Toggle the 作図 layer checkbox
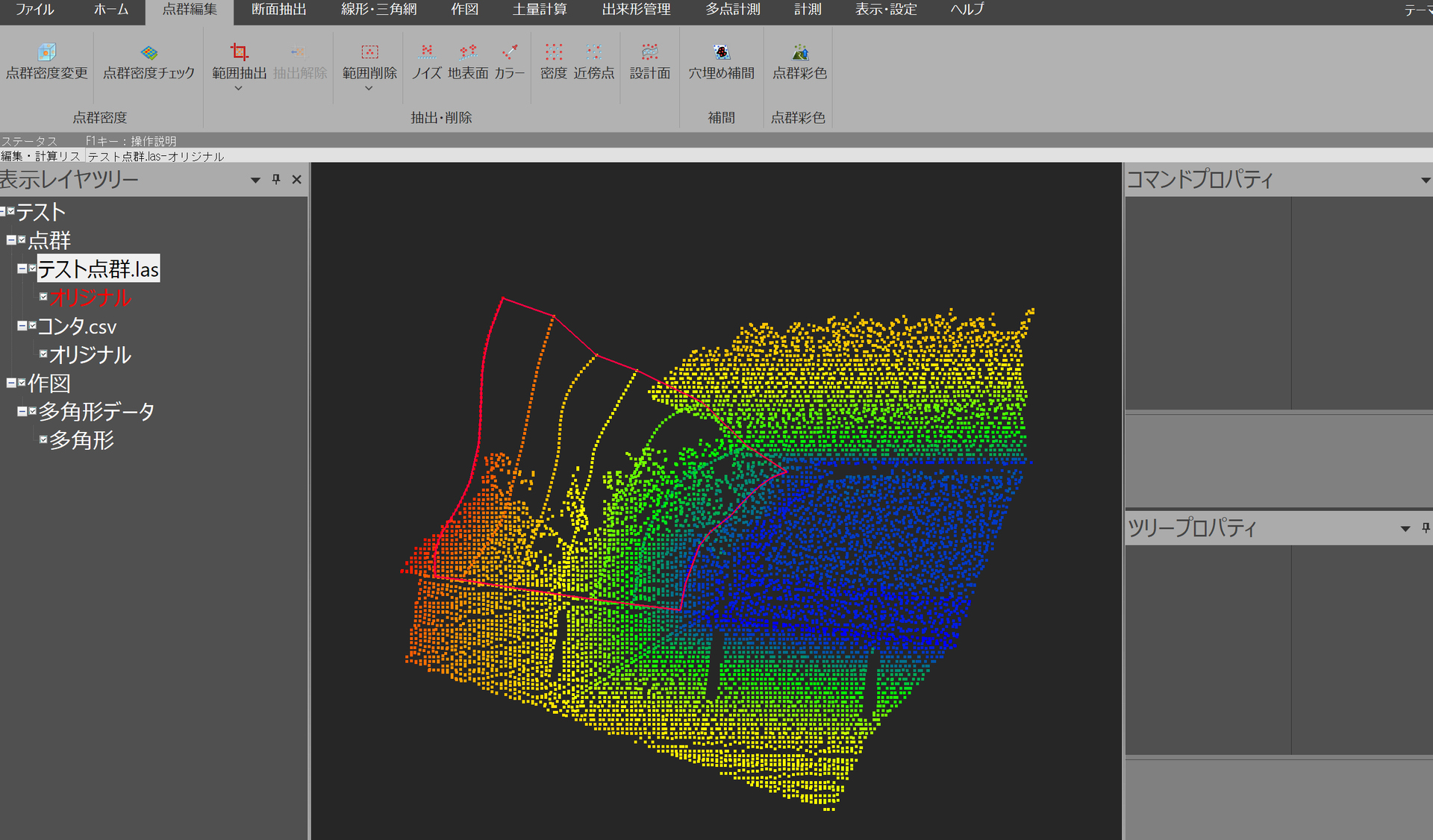This screenshot has height=840, width=1433. pyautogui.click(x=22, y=383)
